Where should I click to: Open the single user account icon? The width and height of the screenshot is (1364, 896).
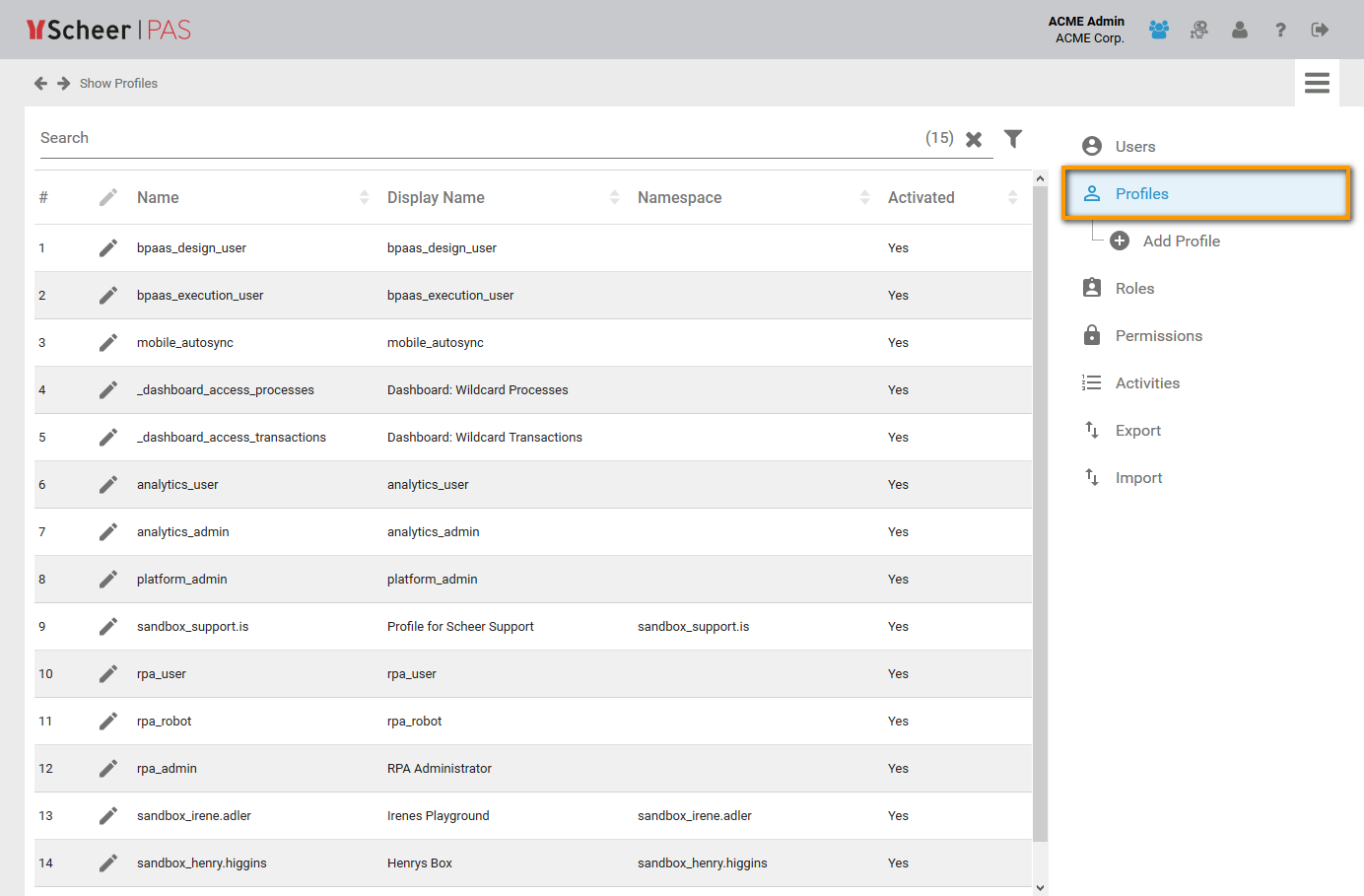[1240, 31]
